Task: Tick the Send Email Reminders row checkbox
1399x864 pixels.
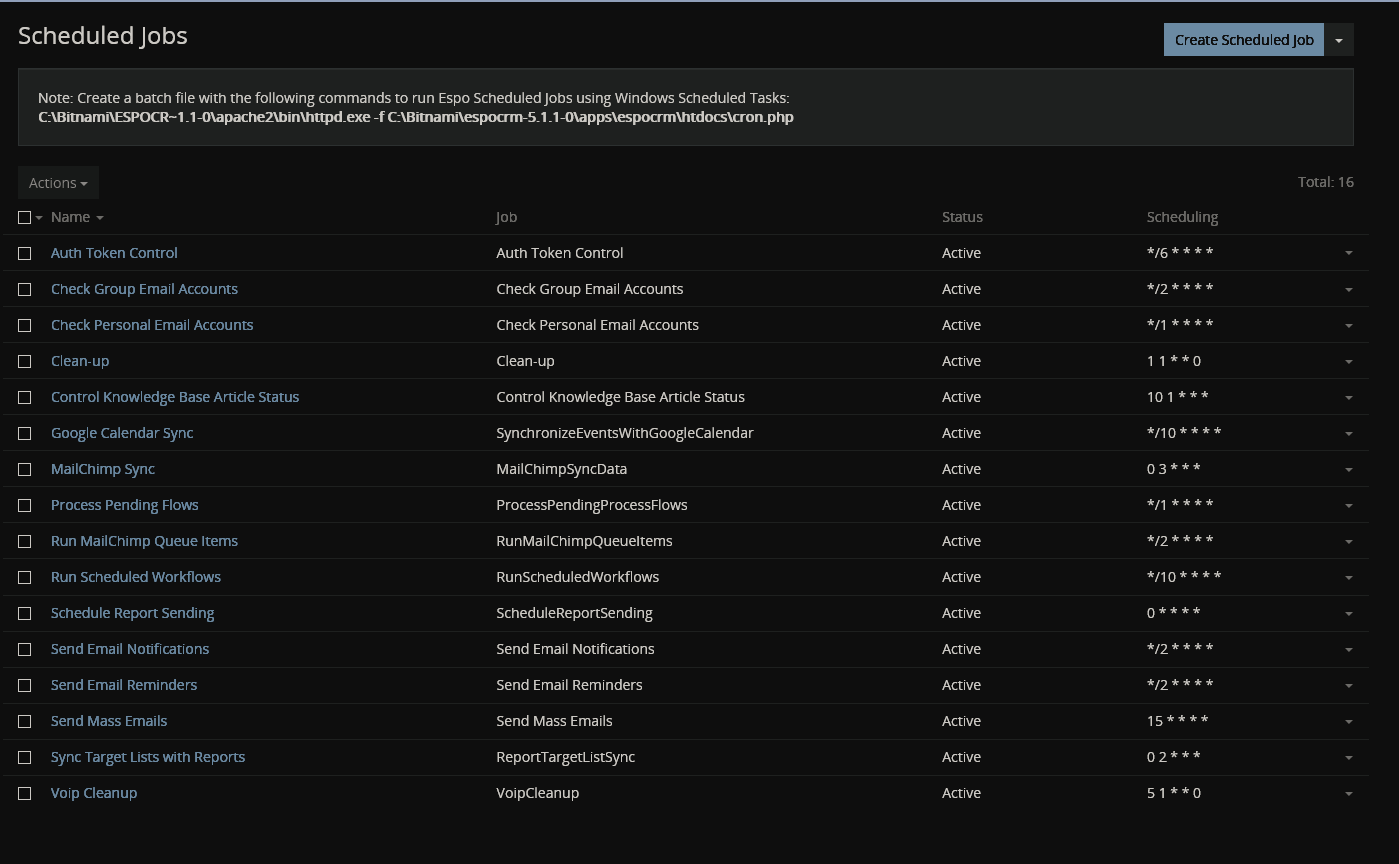Action: coord(25,686)
